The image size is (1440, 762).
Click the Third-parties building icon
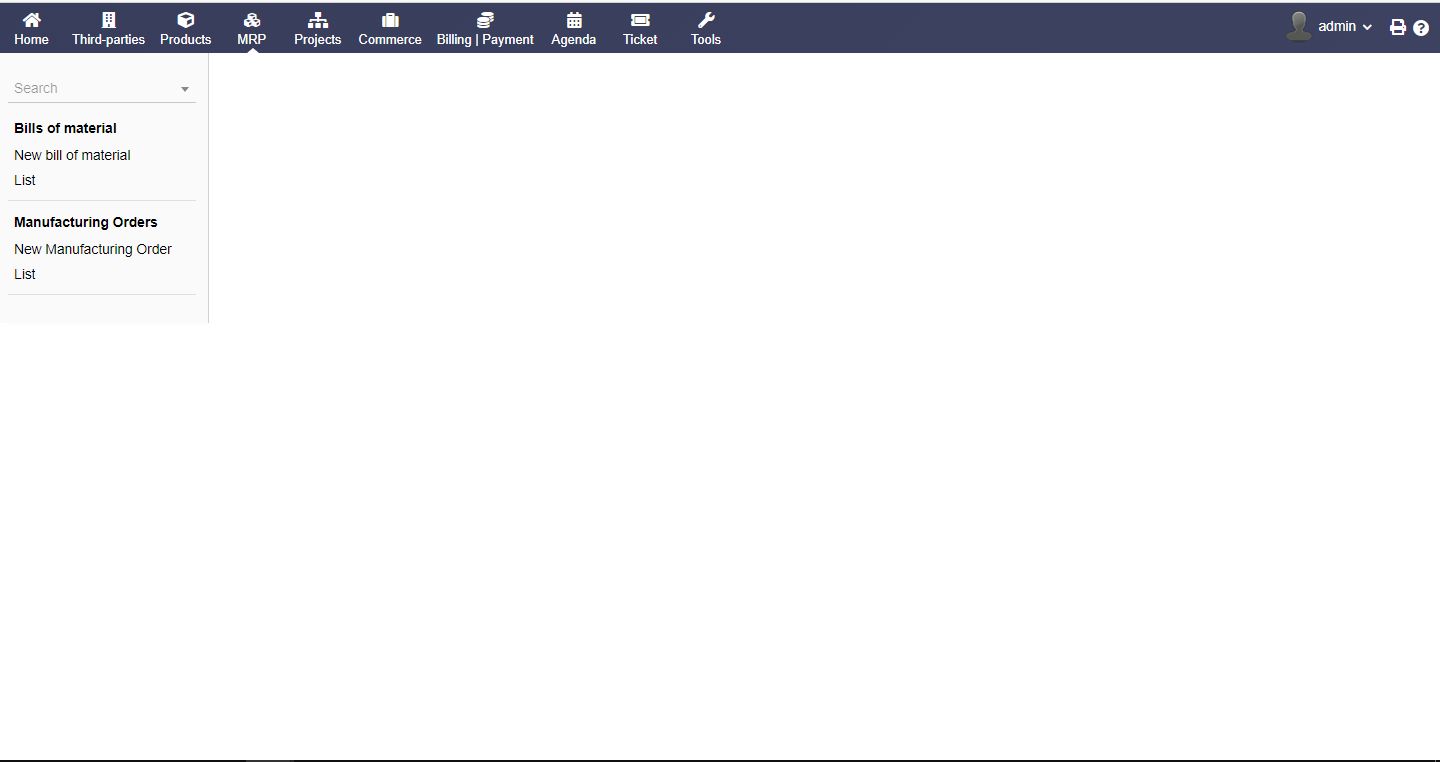click(x=109, y=20)
